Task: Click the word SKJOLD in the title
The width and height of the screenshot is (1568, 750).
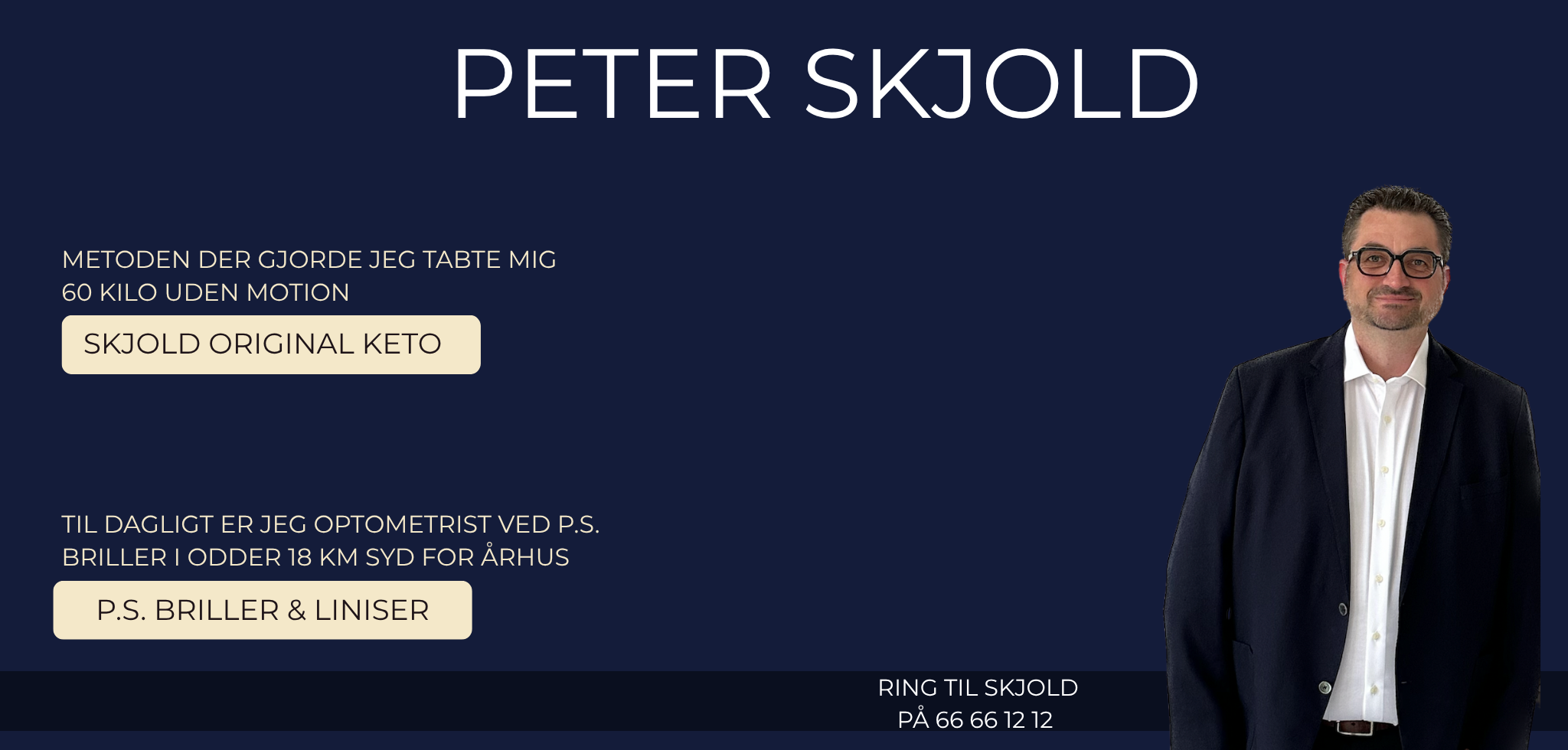Action: click(1001, 83)
